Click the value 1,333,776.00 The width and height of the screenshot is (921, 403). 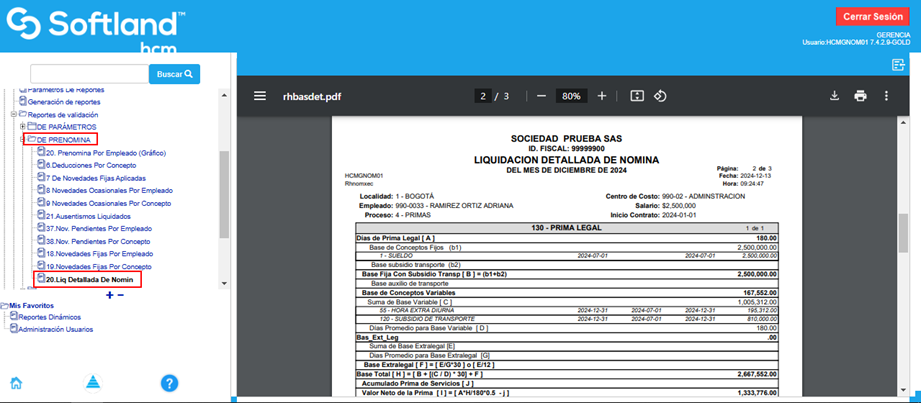point(757,392)
